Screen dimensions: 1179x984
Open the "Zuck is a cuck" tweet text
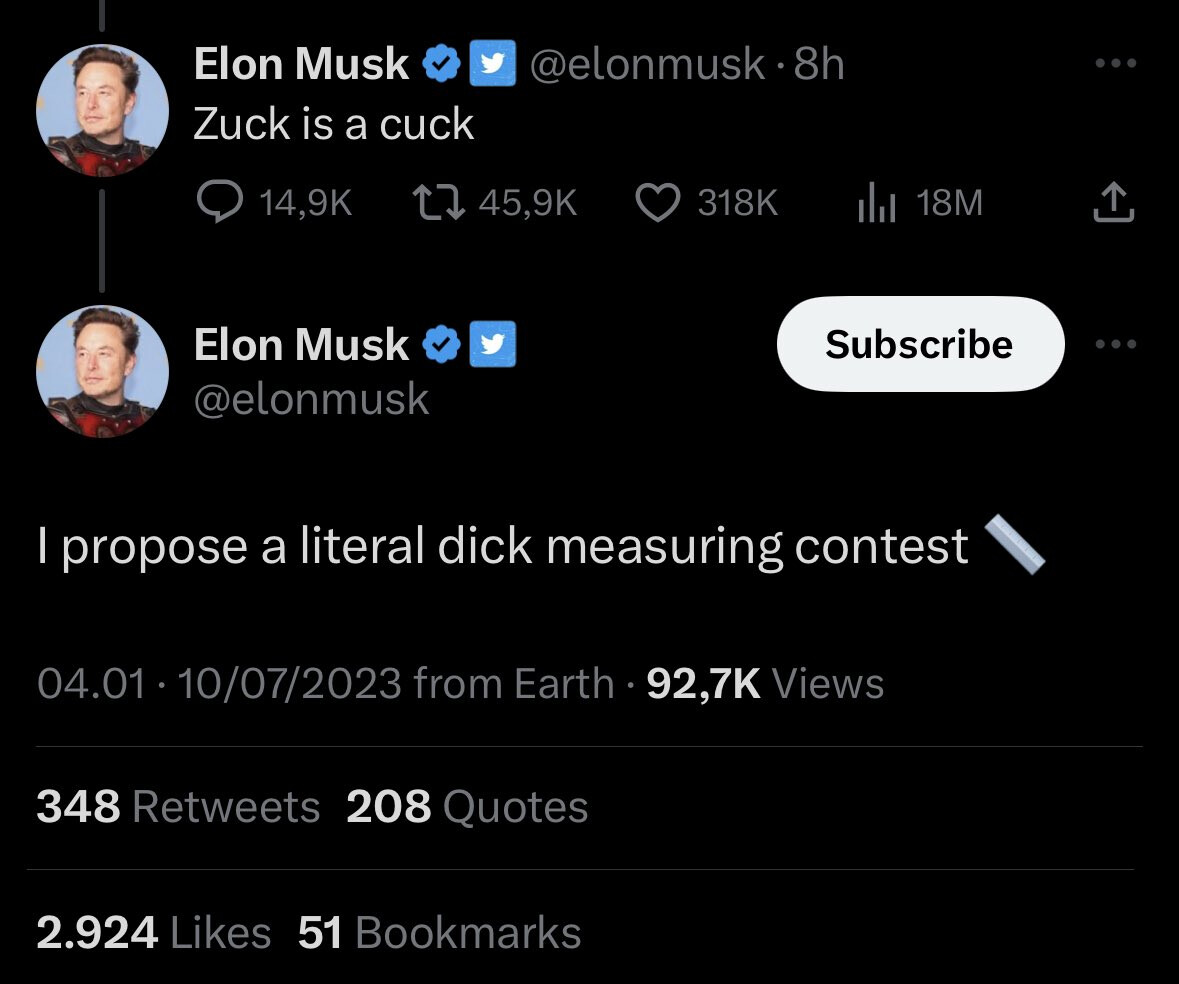333,124
